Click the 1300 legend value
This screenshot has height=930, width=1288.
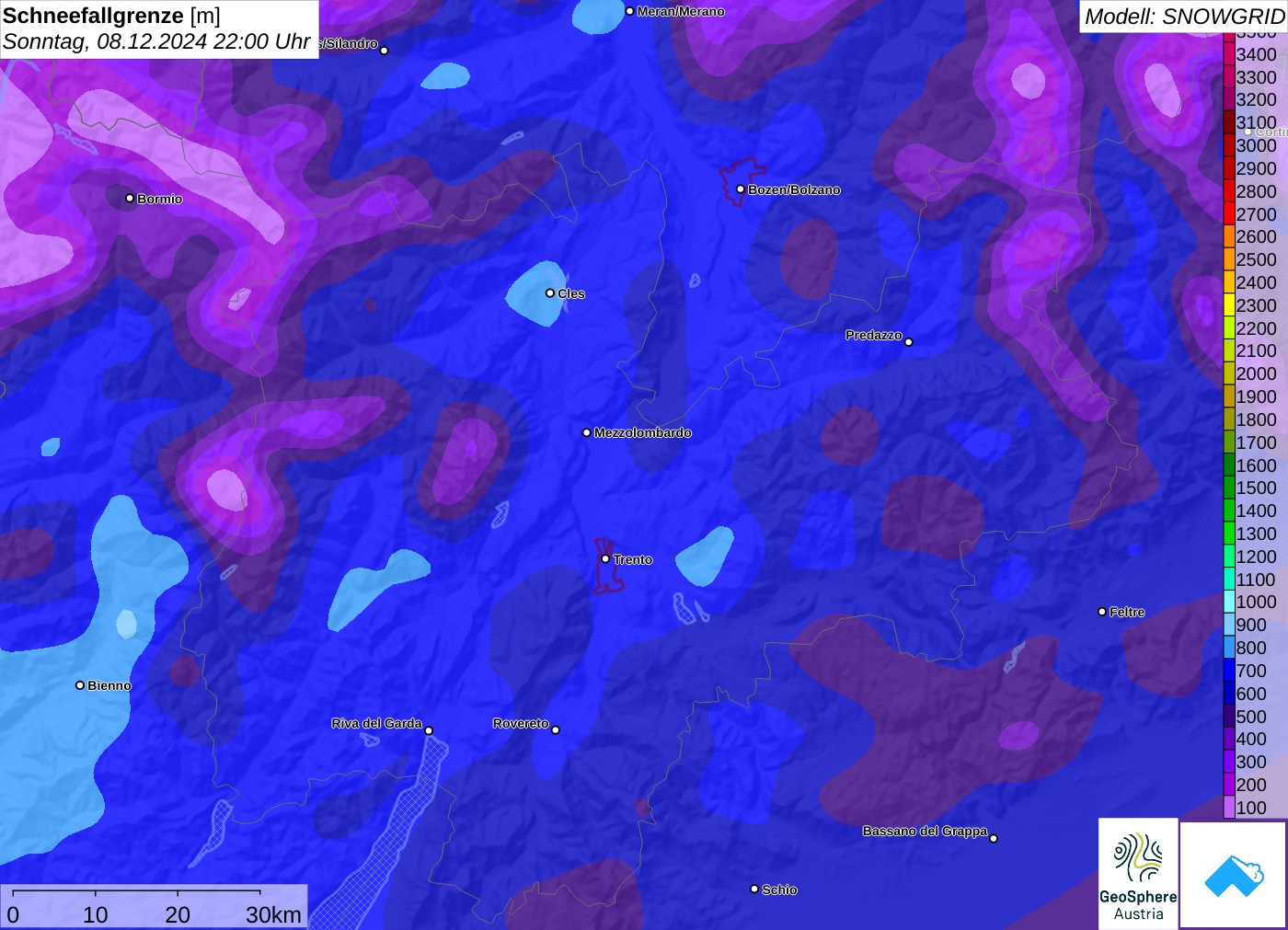pos(1256,534)
